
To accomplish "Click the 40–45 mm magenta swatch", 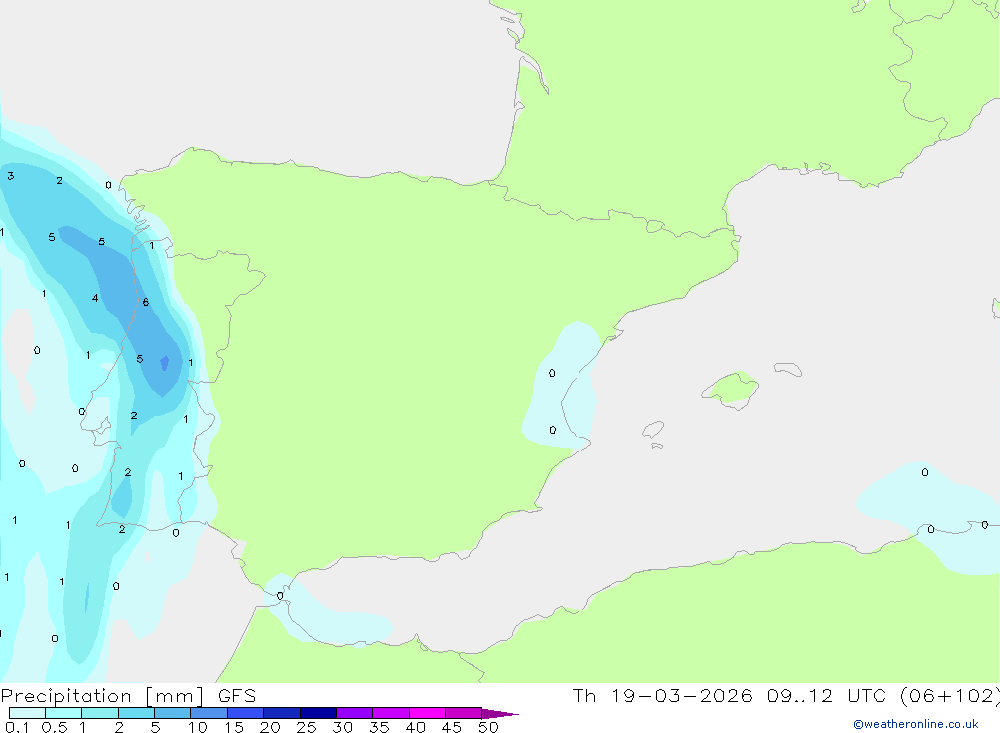I will tap(427, 713).
